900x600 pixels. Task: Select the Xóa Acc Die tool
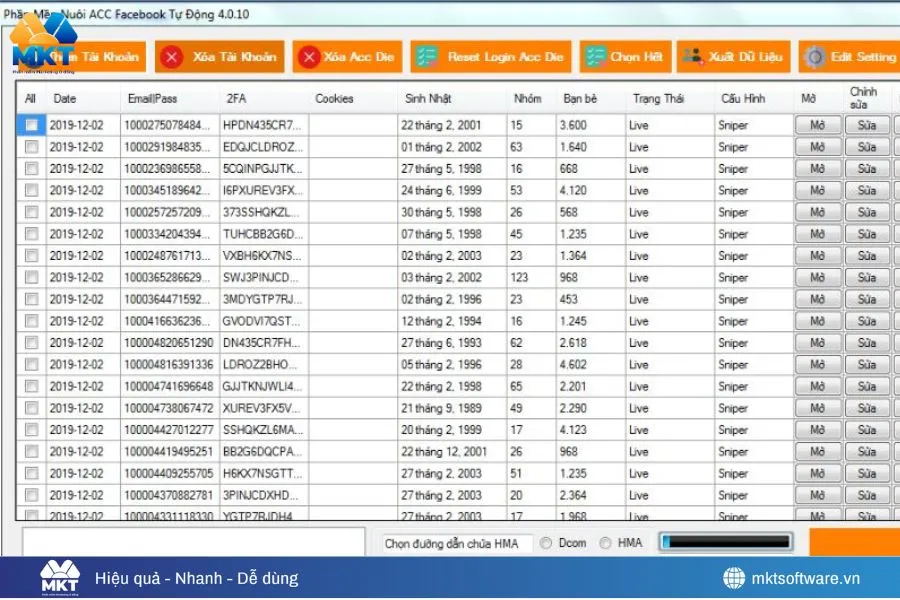309,57
